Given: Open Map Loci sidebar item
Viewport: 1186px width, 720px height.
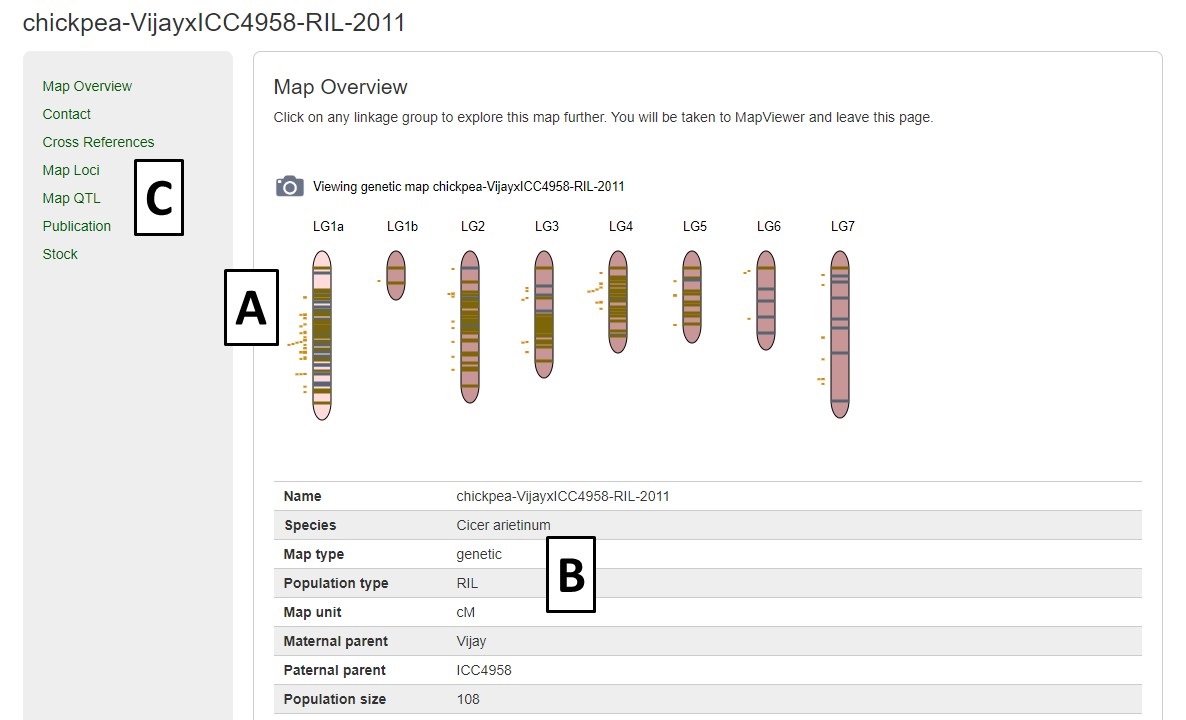Looking at the screenshot, I should (x=71, y=170).
